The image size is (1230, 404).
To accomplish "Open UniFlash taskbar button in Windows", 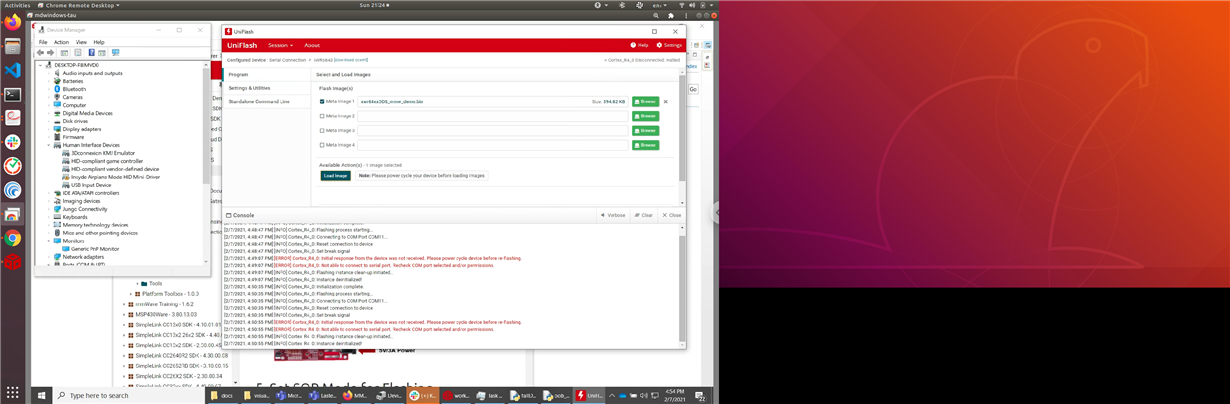I will coord(590,396).
